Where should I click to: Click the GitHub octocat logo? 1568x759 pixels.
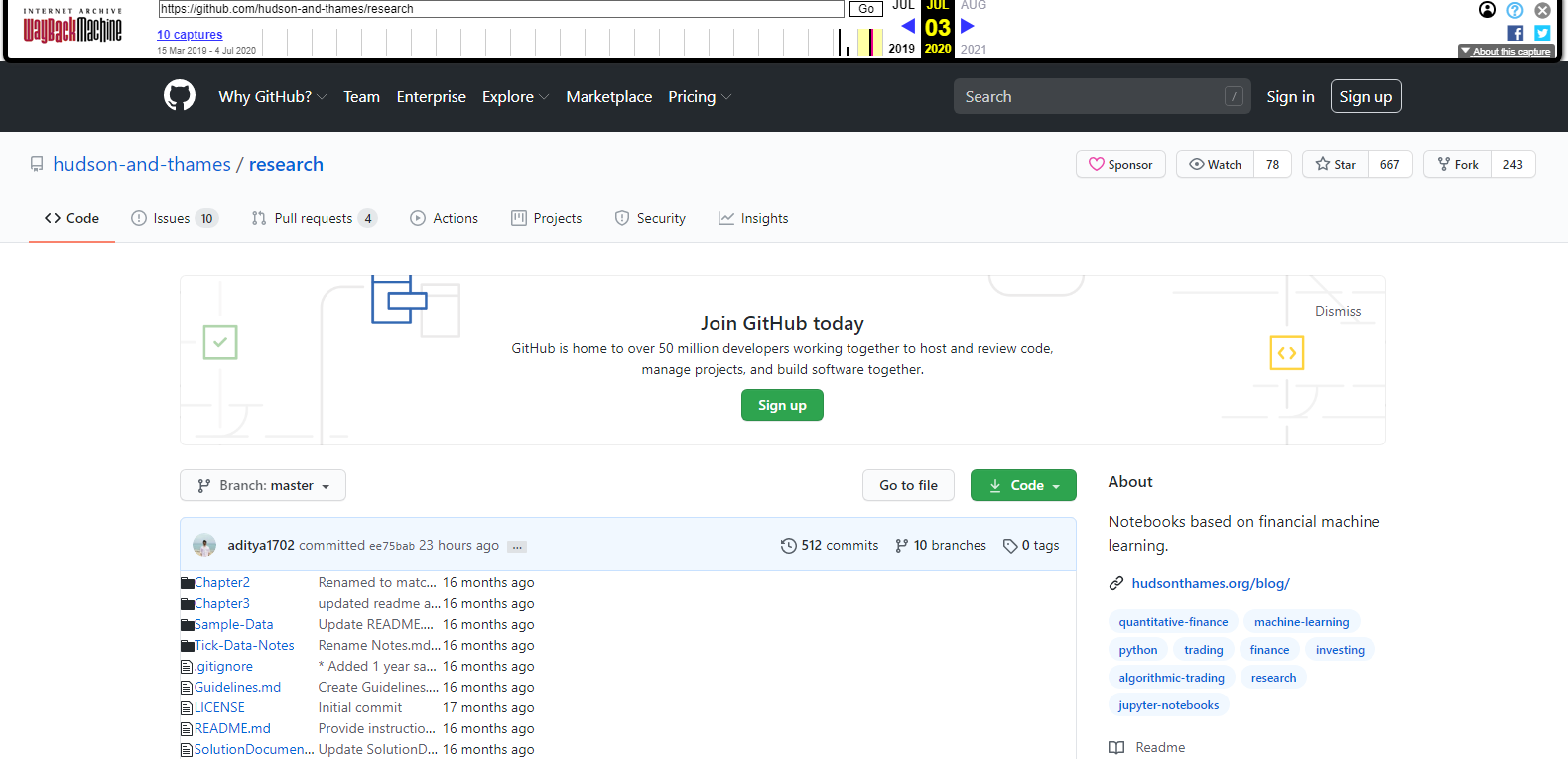(x=180, y=96)
